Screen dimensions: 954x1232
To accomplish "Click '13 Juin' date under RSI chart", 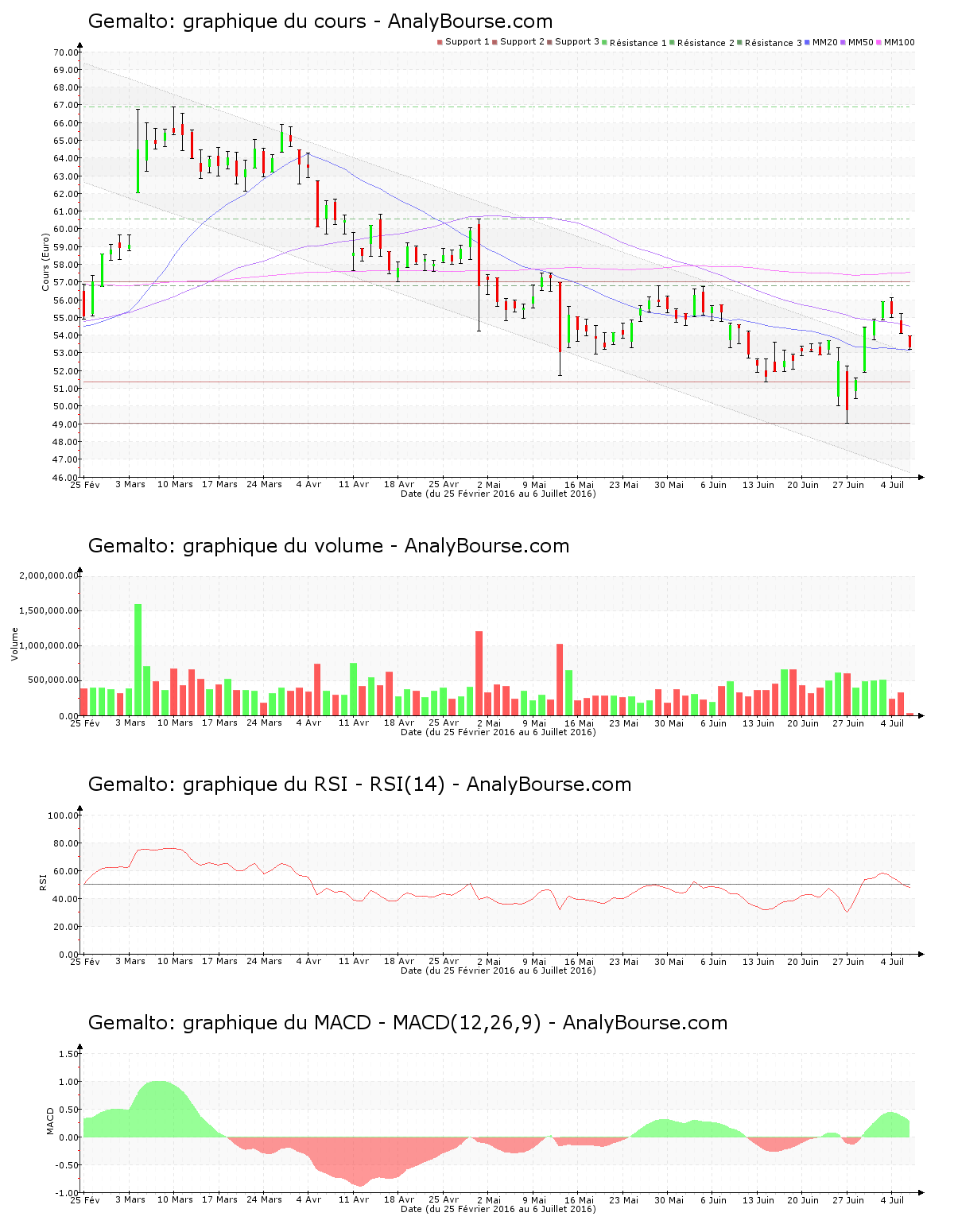I will pyautogui.click(x=758, y=961).
